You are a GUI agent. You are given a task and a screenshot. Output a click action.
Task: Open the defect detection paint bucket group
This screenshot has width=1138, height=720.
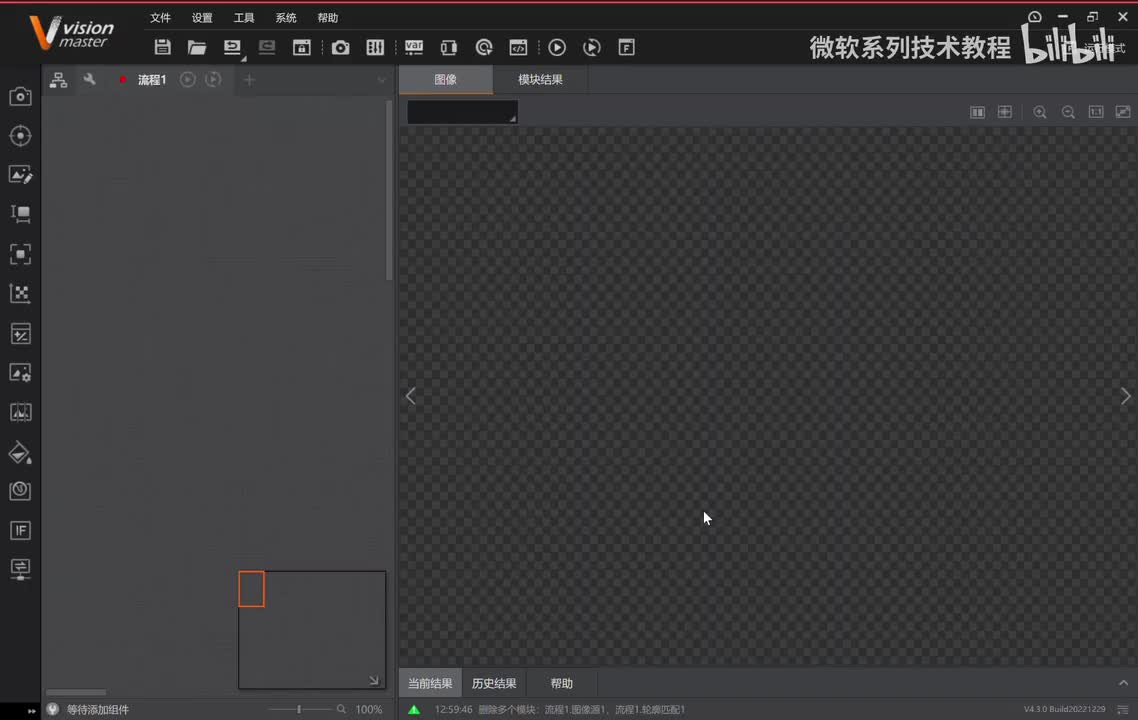tap(20, 452)
